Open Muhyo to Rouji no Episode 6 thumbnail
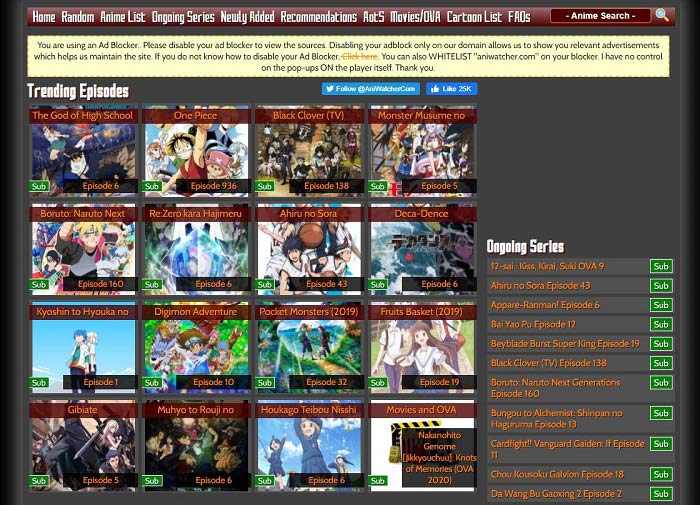700x505 pixels. pyautogui.click(x=196, y=446)
